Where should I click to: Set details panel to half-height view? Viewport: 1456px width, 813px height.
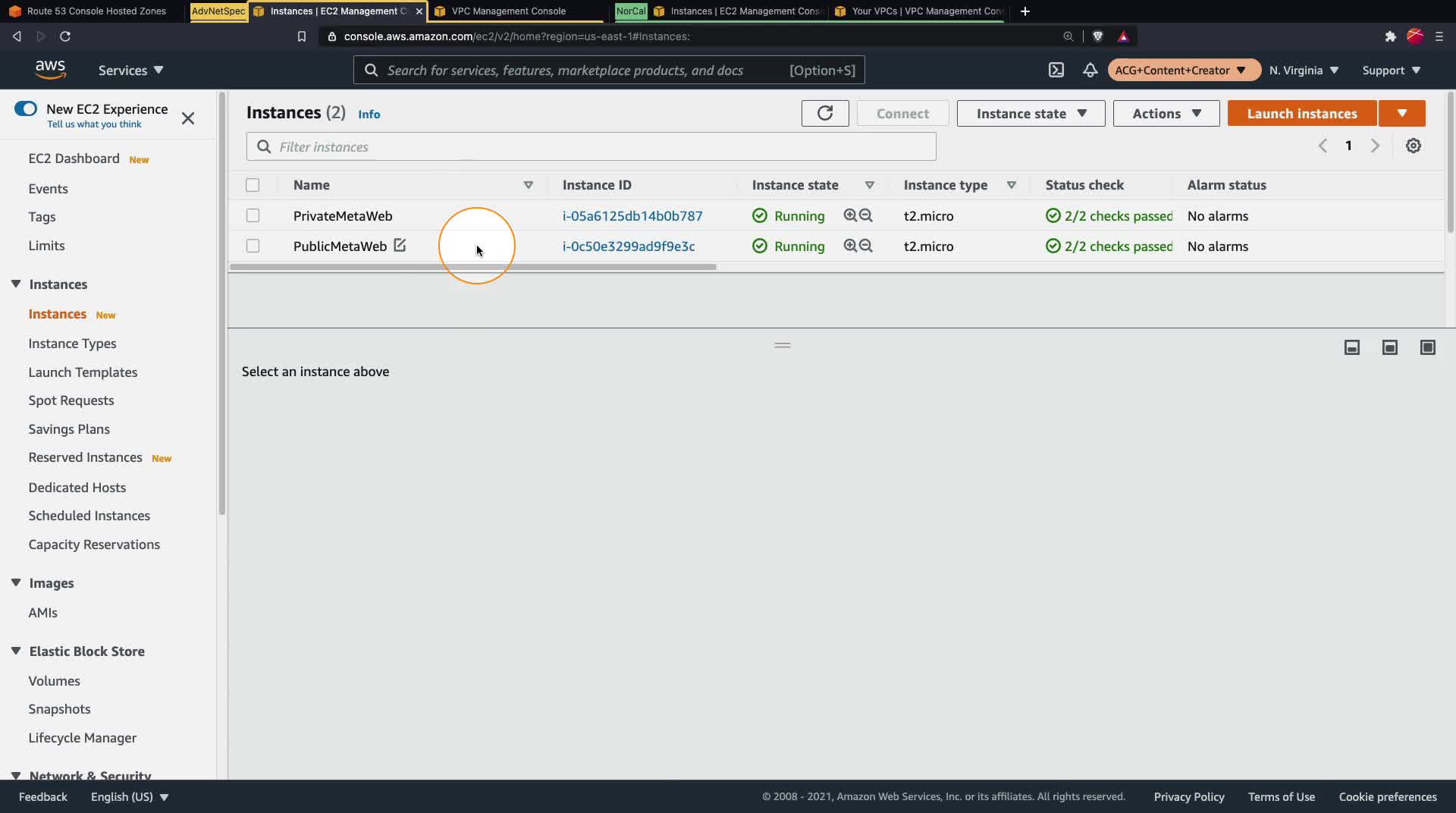click(1390, 347)
